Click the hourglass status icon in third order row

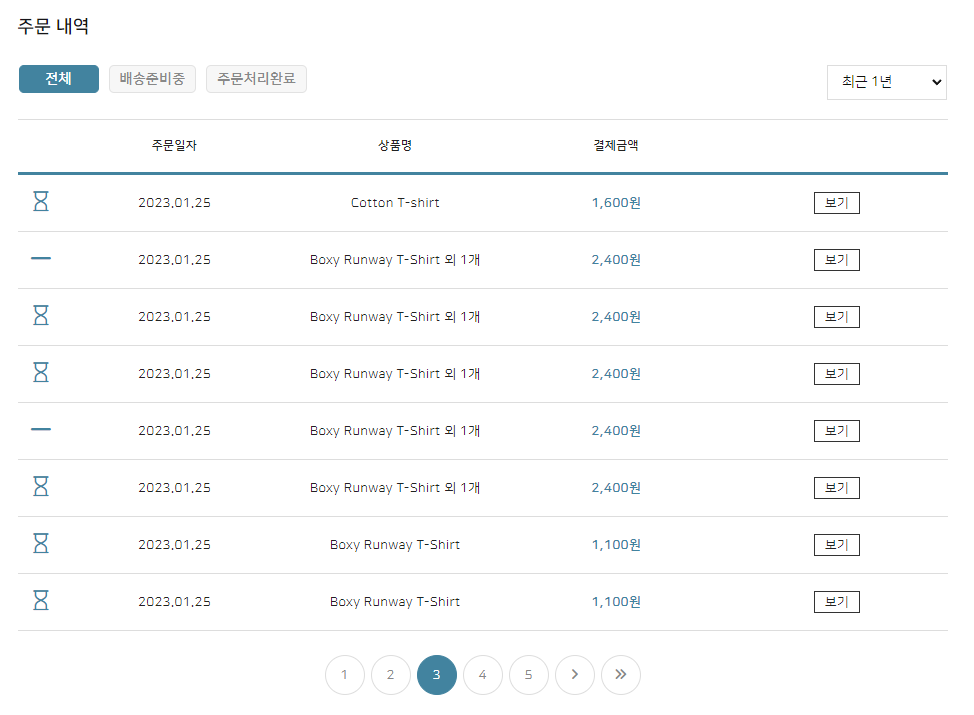click(41, 316)
